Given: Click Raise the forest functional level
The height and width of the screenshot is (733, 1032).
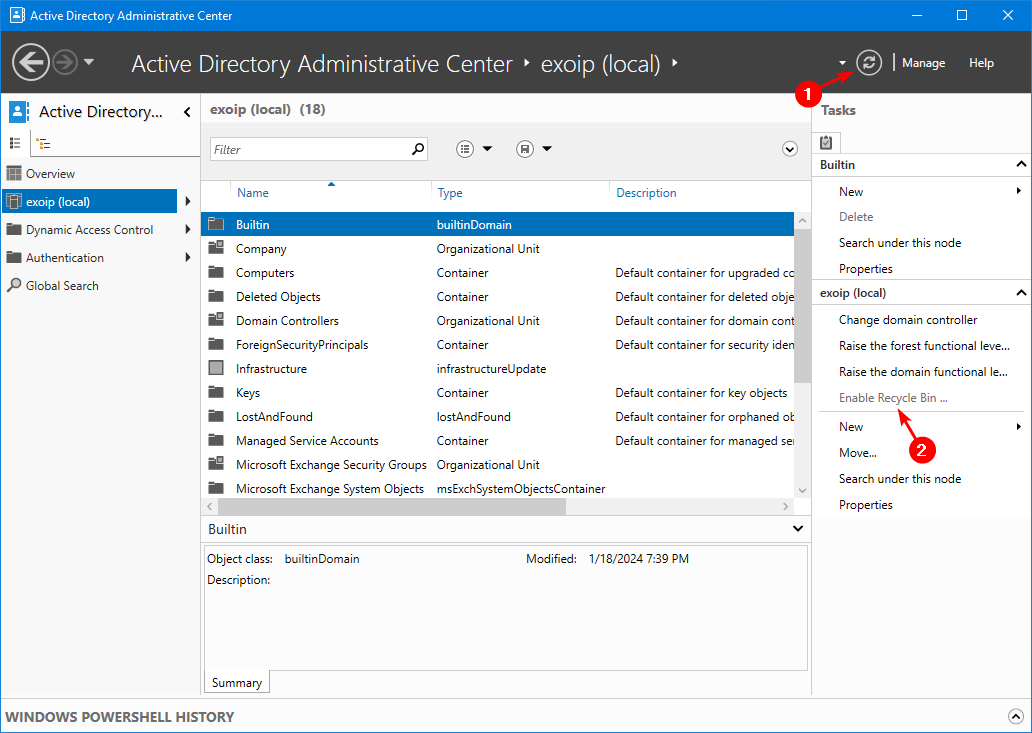Looking at the screenshot, I should pyautogui.click(x=923, y=346).
